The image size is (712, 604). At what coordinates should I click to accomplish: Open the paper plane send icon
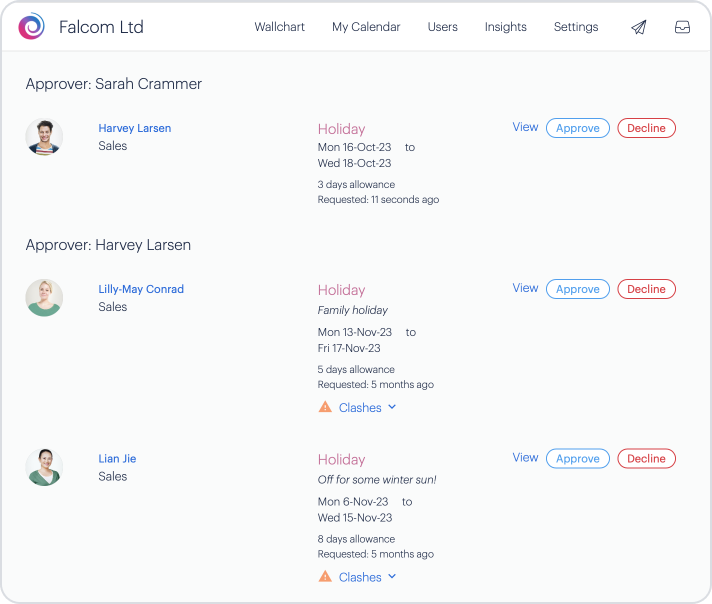[639, 27]
